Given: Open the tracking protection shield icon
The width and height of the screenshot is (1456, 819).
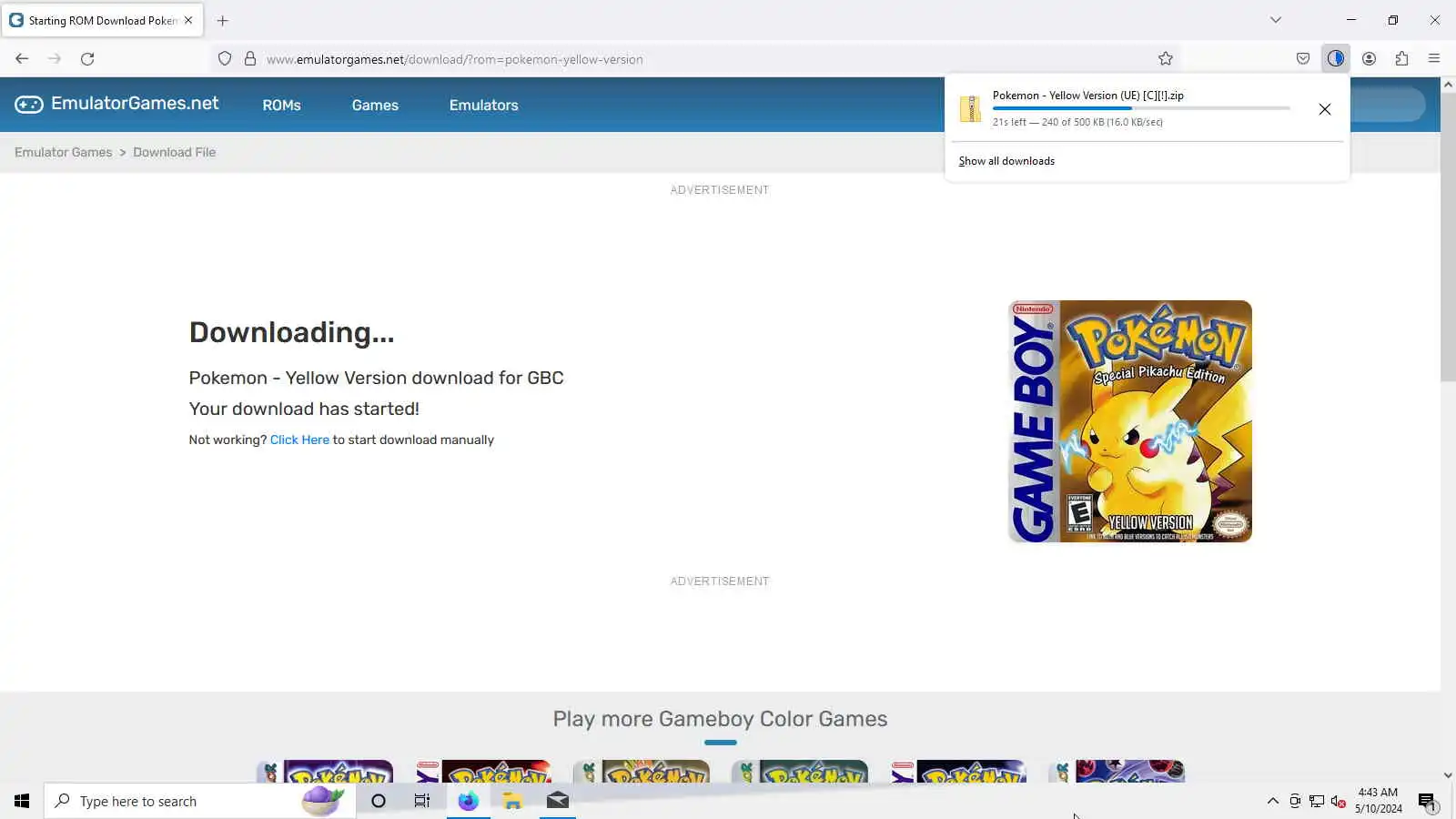Looking at the screenshot, I should tap(225, 59).
